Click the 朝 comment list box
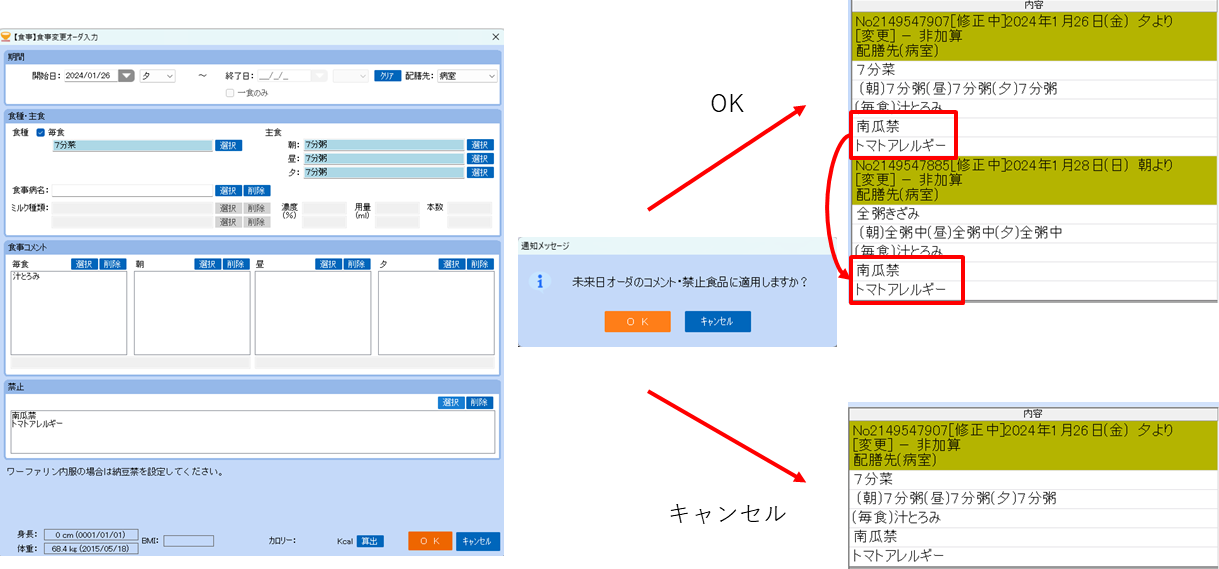Screen dimensions: 1219x569 click(x=192, y=313)
